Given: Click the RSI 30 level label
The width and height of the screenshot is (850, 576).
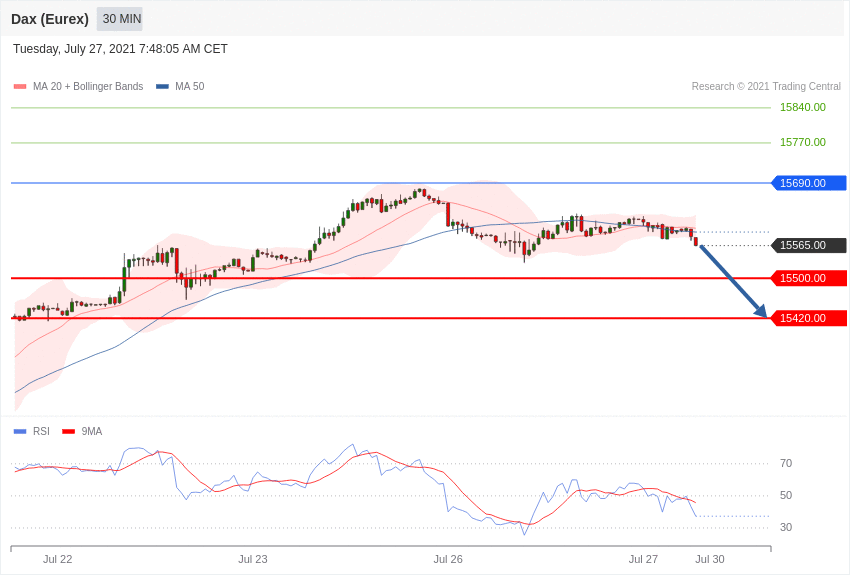Looking at the screenshot, I should click(786, 527).
